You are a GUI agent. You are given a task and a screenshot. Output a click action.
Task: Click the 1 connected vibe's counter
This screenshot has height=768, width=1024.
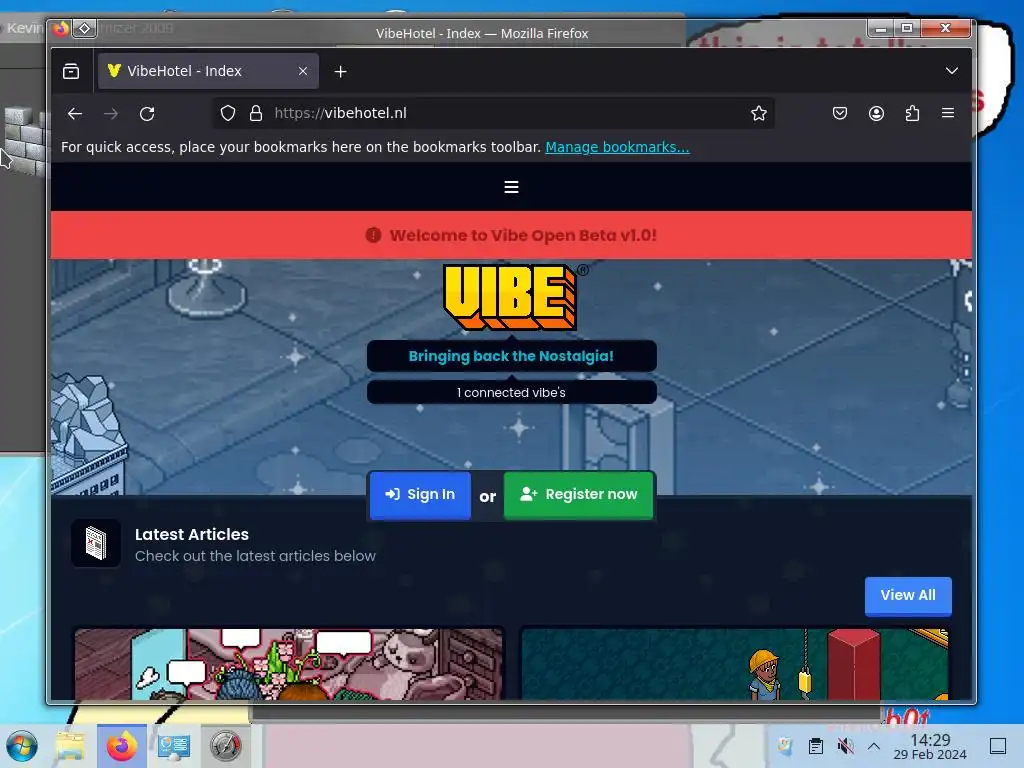pyautogui.click(x=511, y=392)
